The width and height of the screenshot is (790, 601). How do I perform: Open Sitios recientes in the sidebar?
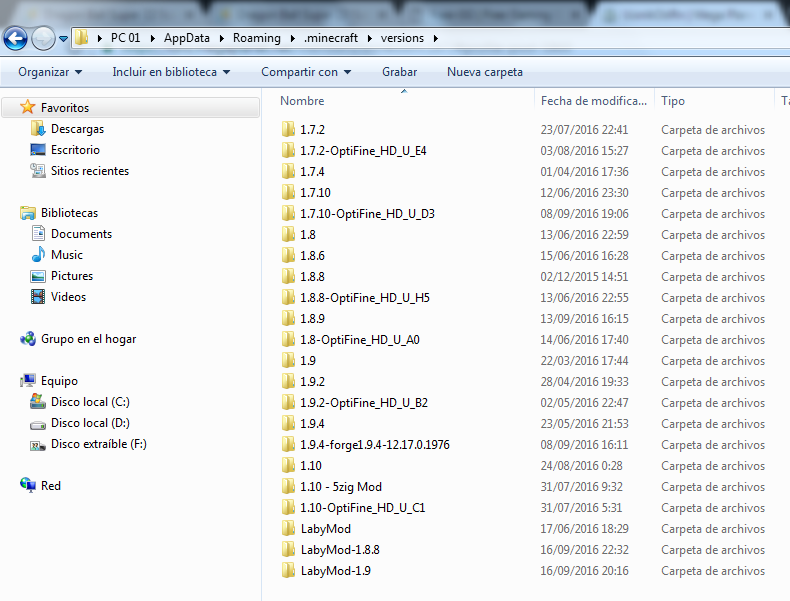[90, 171]
